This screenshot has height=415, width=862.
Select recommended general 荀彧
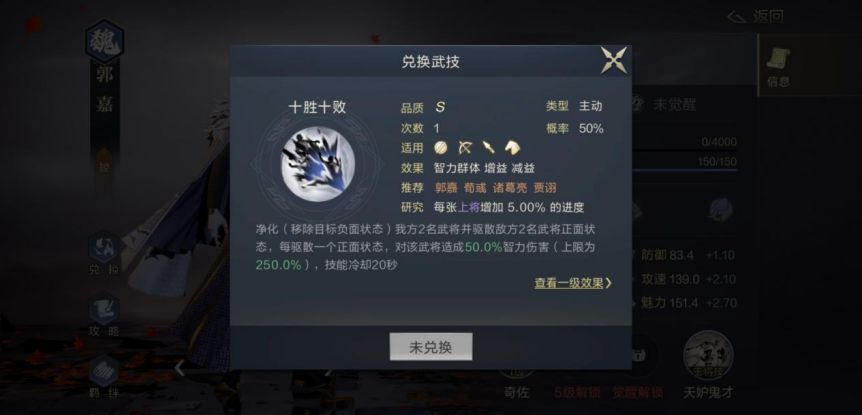(475, 188)
